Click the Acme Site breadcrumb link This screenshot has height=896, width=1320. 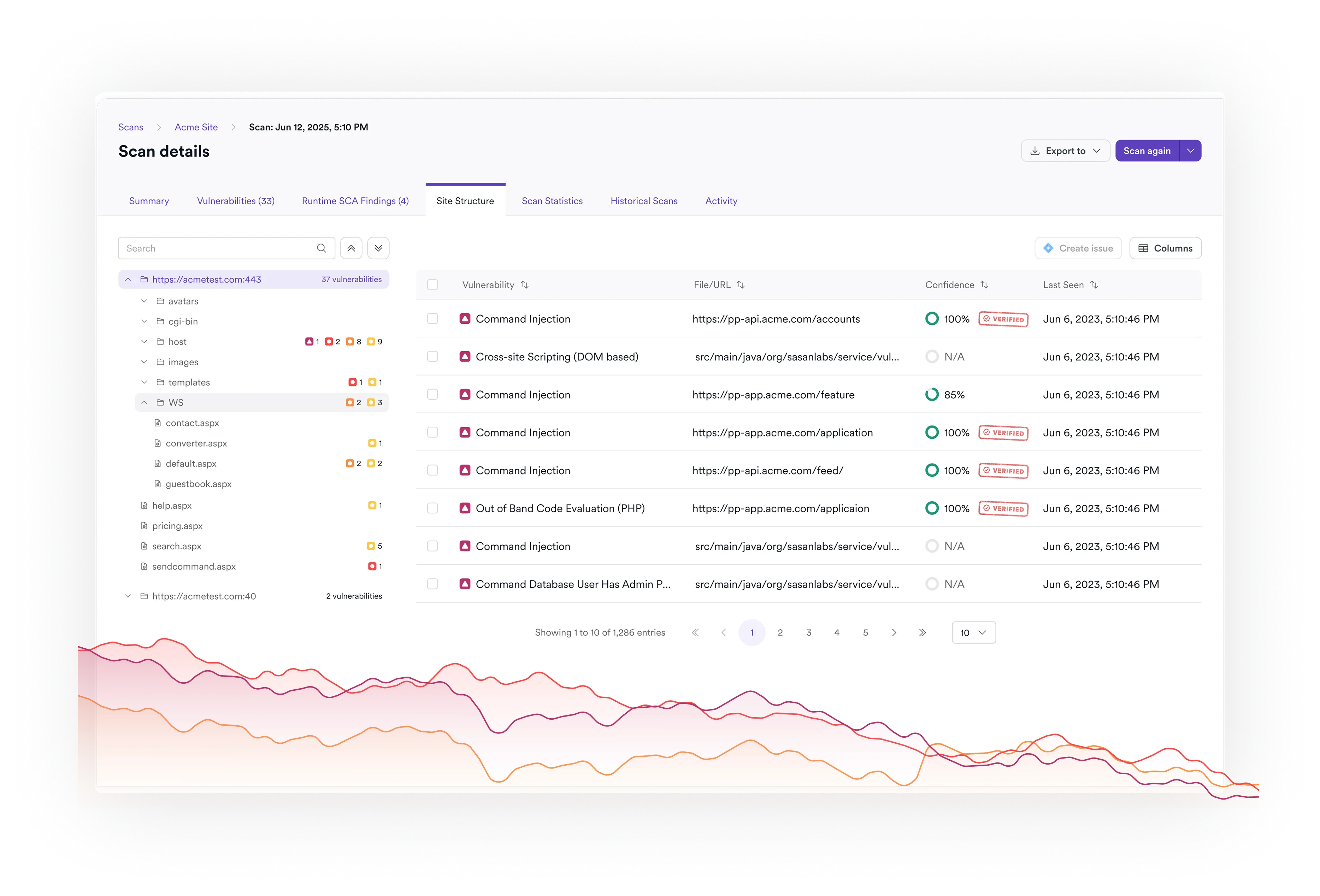pos(196,127)
